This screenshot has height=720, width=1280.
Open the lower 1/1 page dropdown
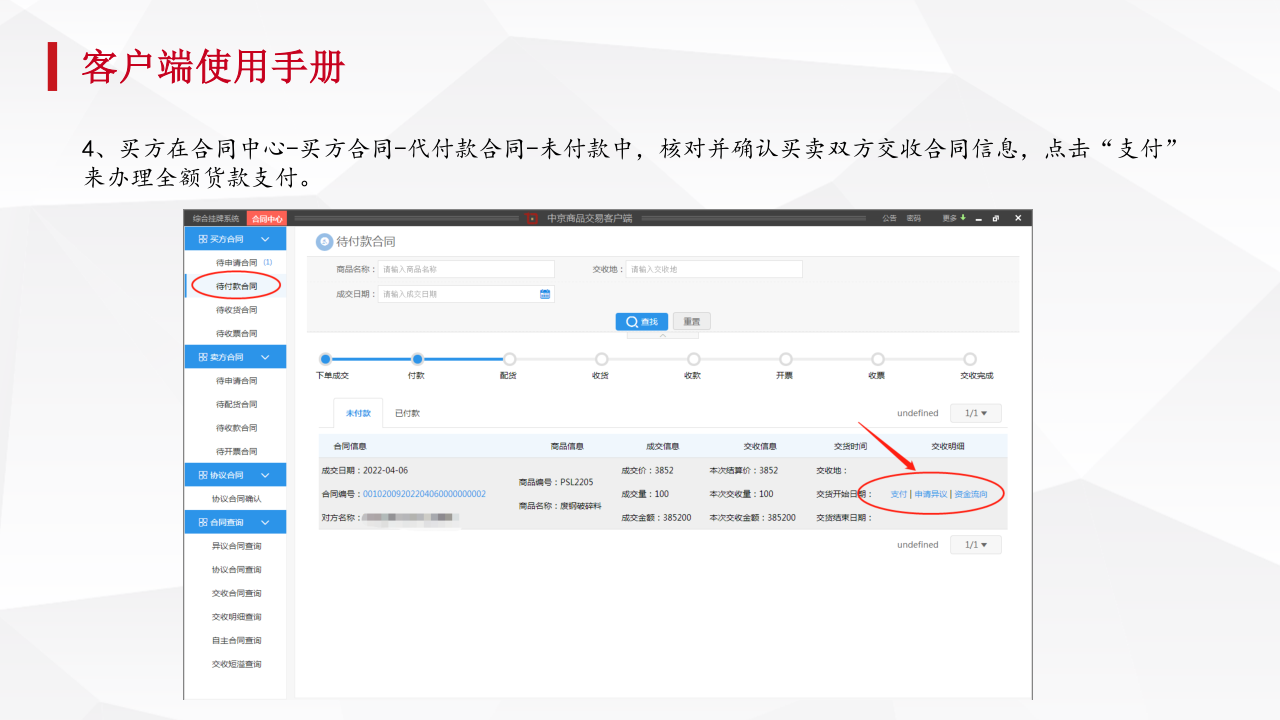coord(975,545)
